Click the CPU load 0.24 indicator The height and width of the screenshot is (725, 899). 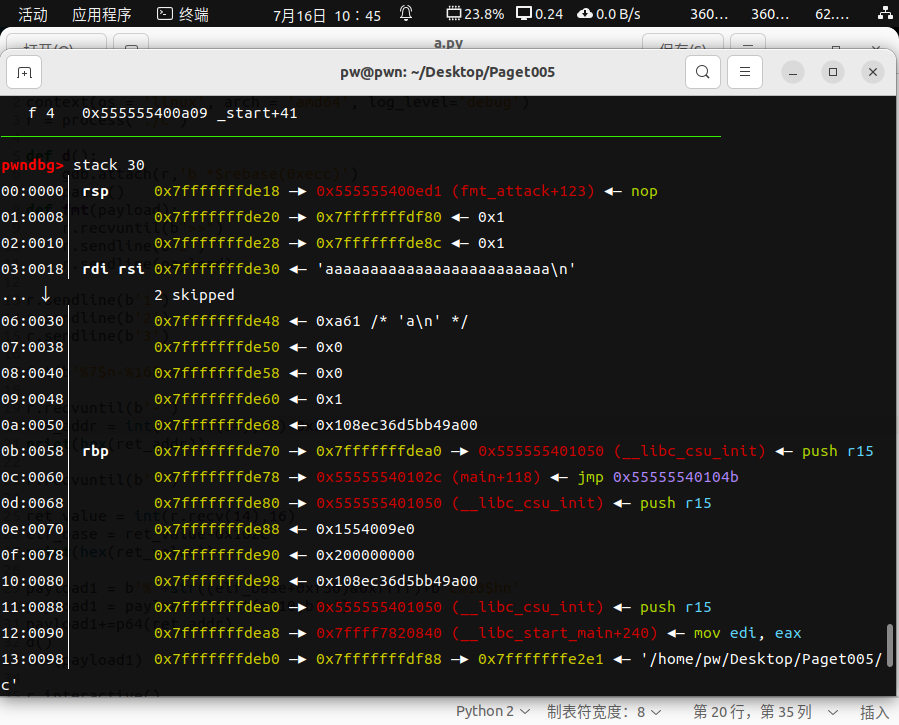tap(540, 14)
